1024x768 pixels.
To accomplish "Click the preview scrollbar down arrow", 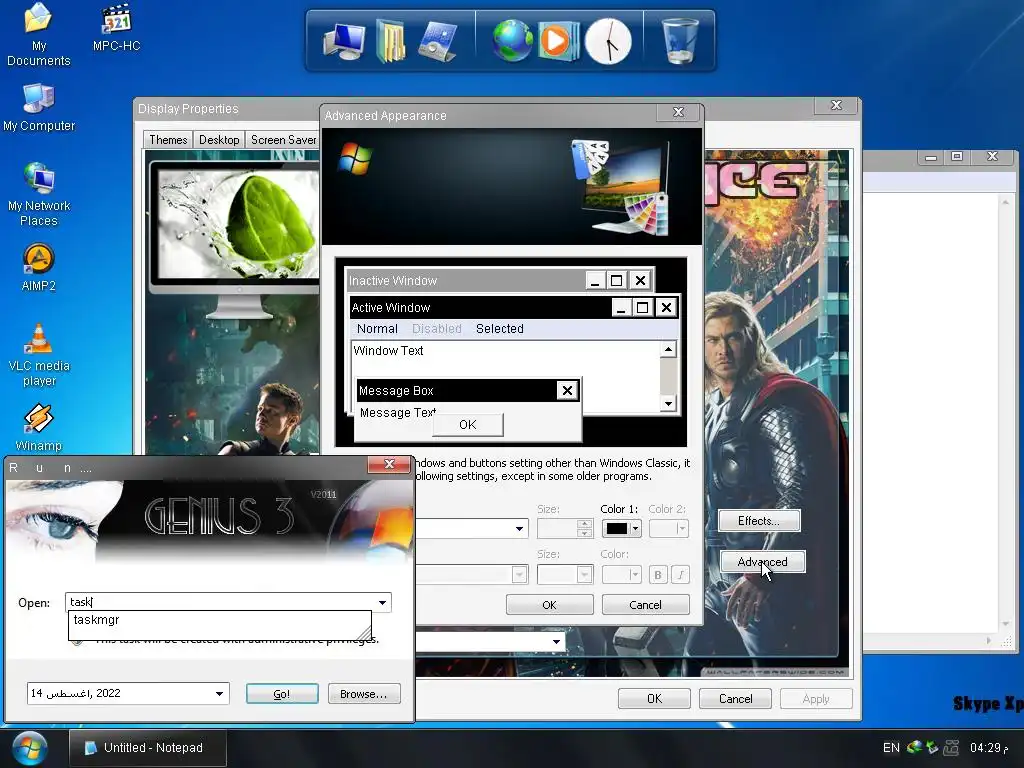I will pyautogui.click(x=668, y=403).
